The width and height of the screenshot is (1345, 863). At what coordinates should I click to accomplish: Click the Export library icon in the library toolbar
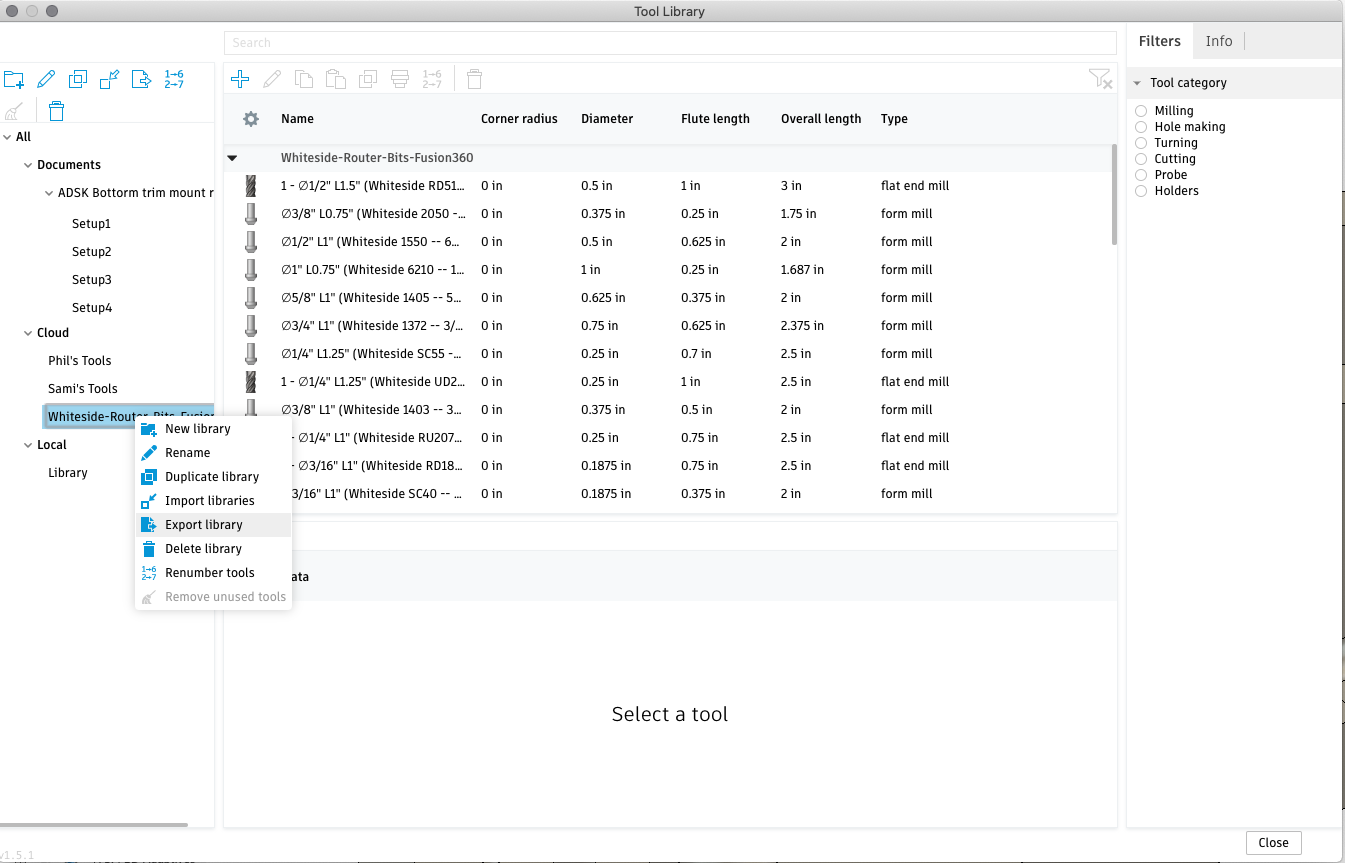[x=142, y=79]
